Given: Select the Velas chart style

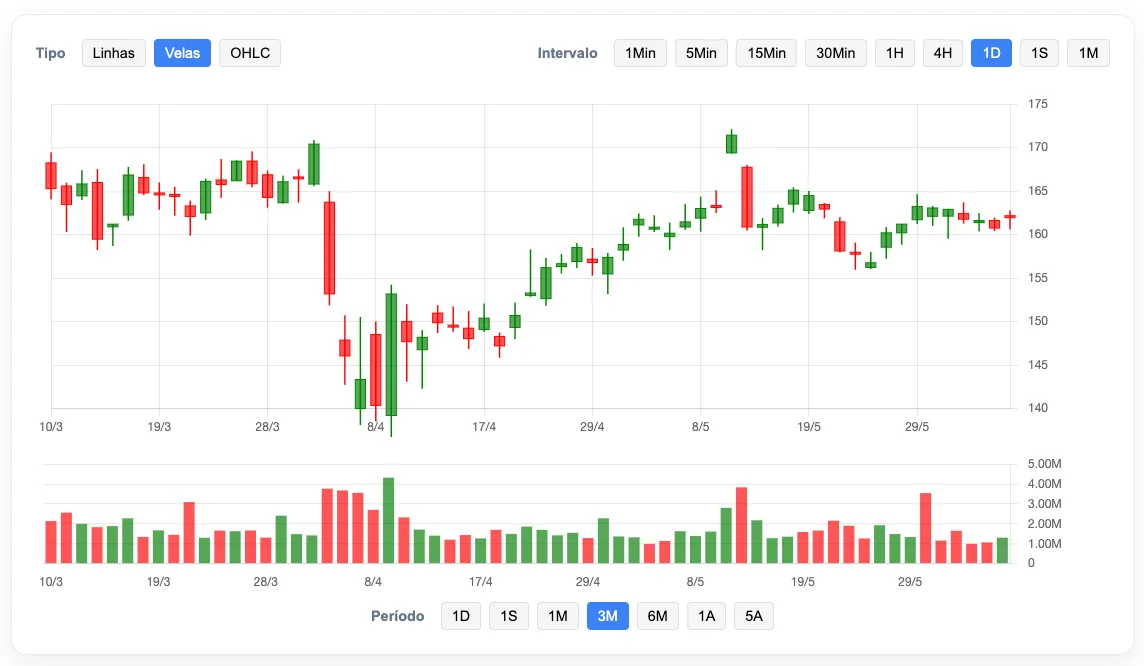Looking at the screenshot, I should coord(182,53).
